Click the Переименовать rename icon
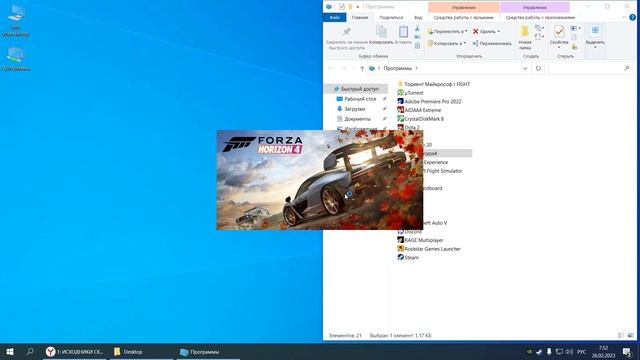This screenshot has height=360, width=640. pyautogui.click(x=476, y=43)
